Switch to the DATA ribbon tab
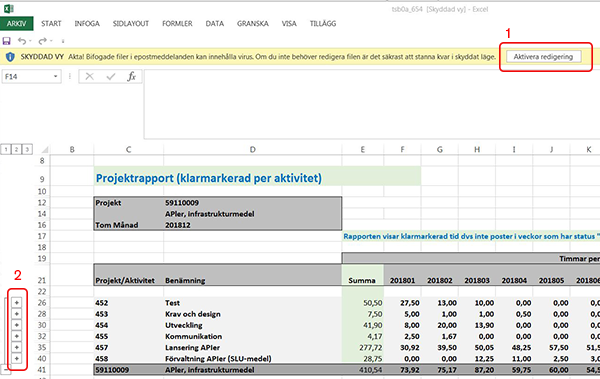 click(215, 23)
